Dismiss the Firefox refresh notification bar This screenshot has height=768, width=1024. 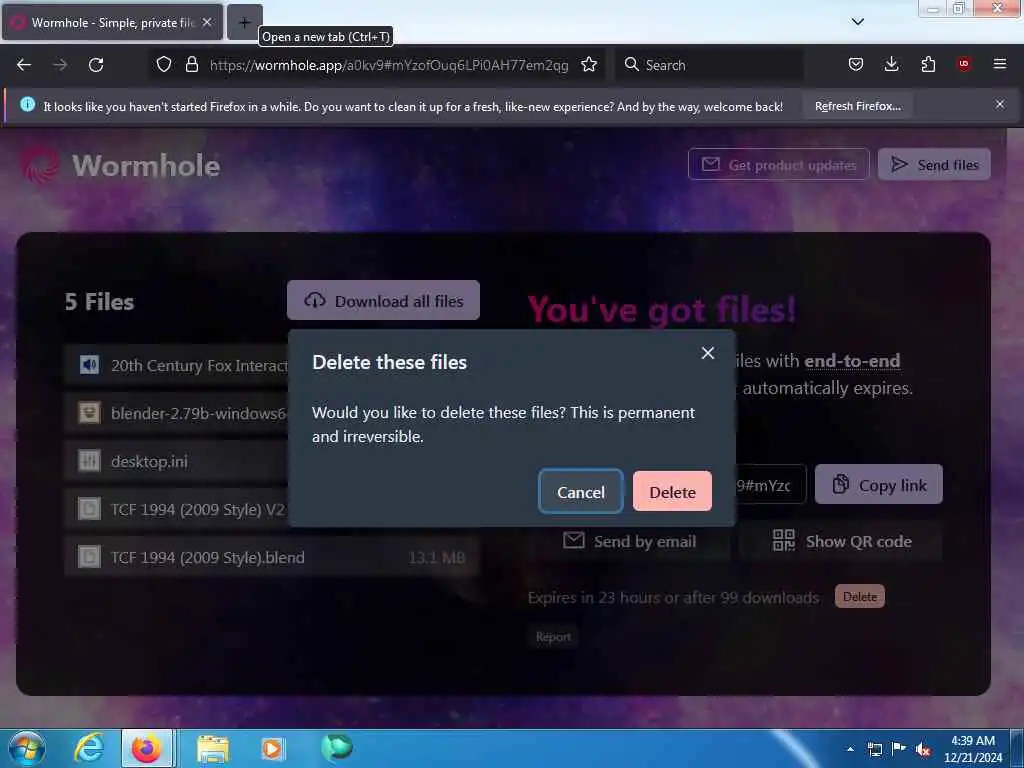point(1000,104)
